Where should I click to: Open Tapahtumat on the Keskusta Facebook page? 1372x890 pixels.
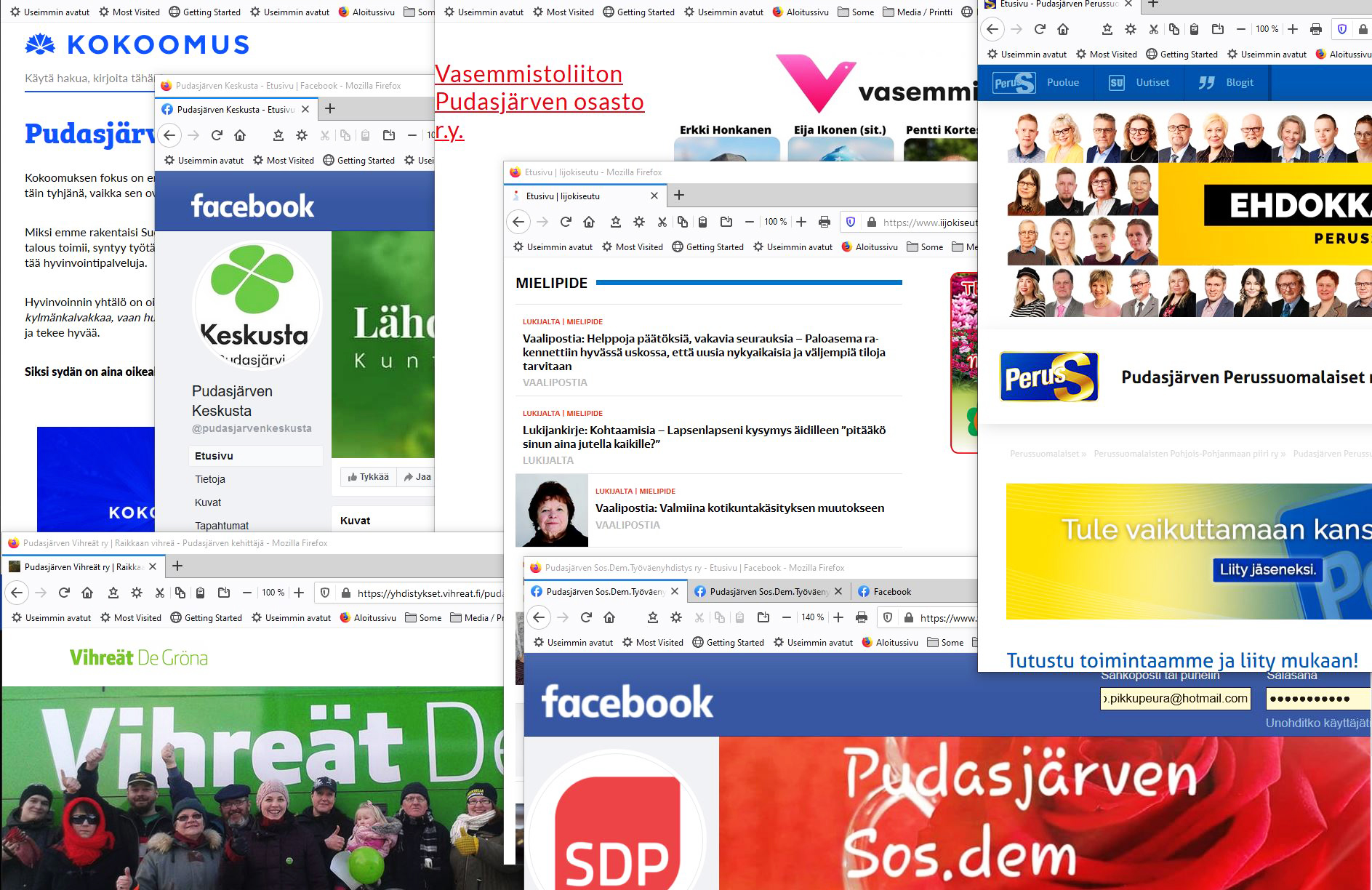tap(222, 526)
